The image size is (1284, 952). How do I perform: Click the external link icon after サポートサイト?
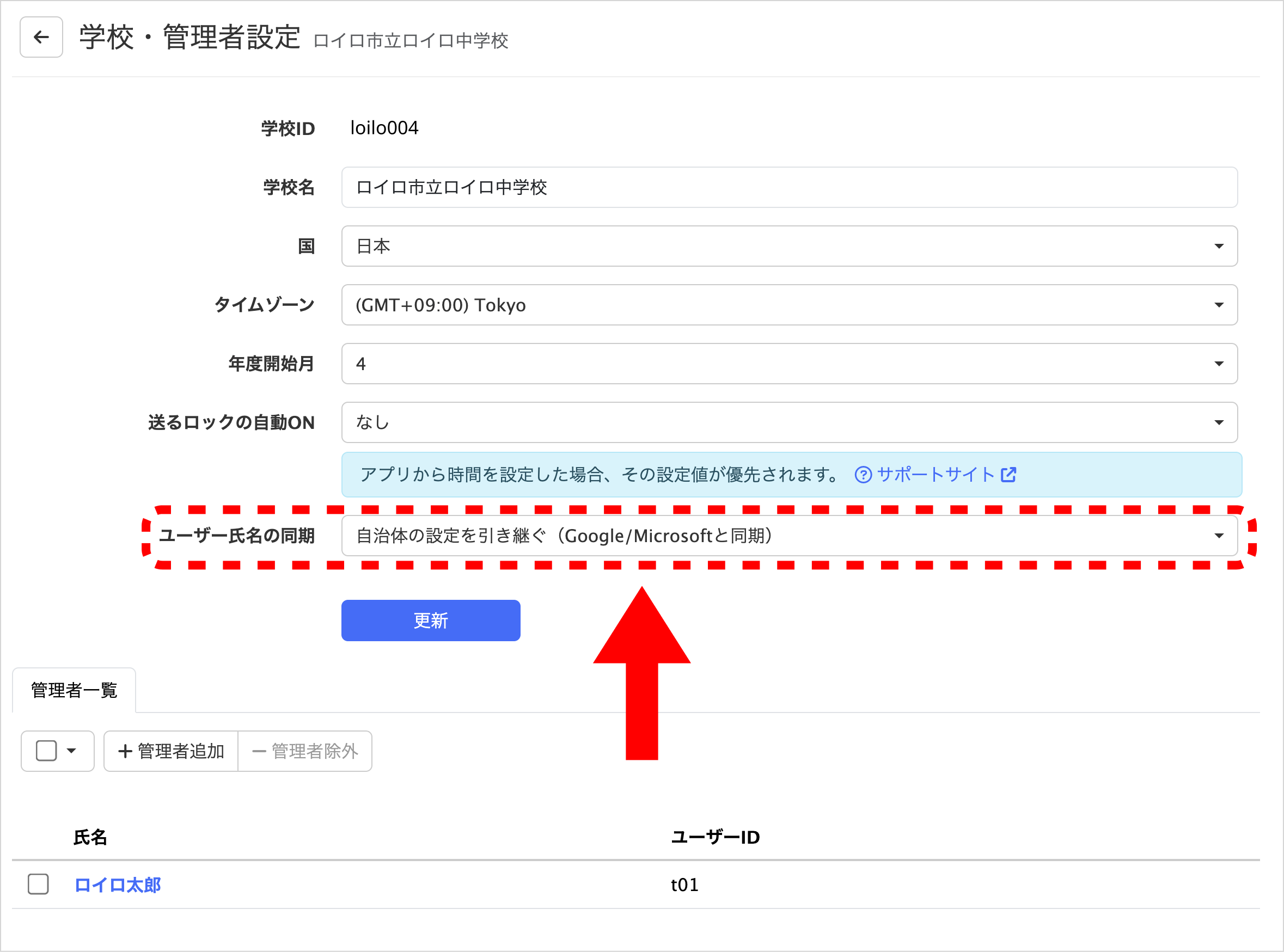(1008, 475)
